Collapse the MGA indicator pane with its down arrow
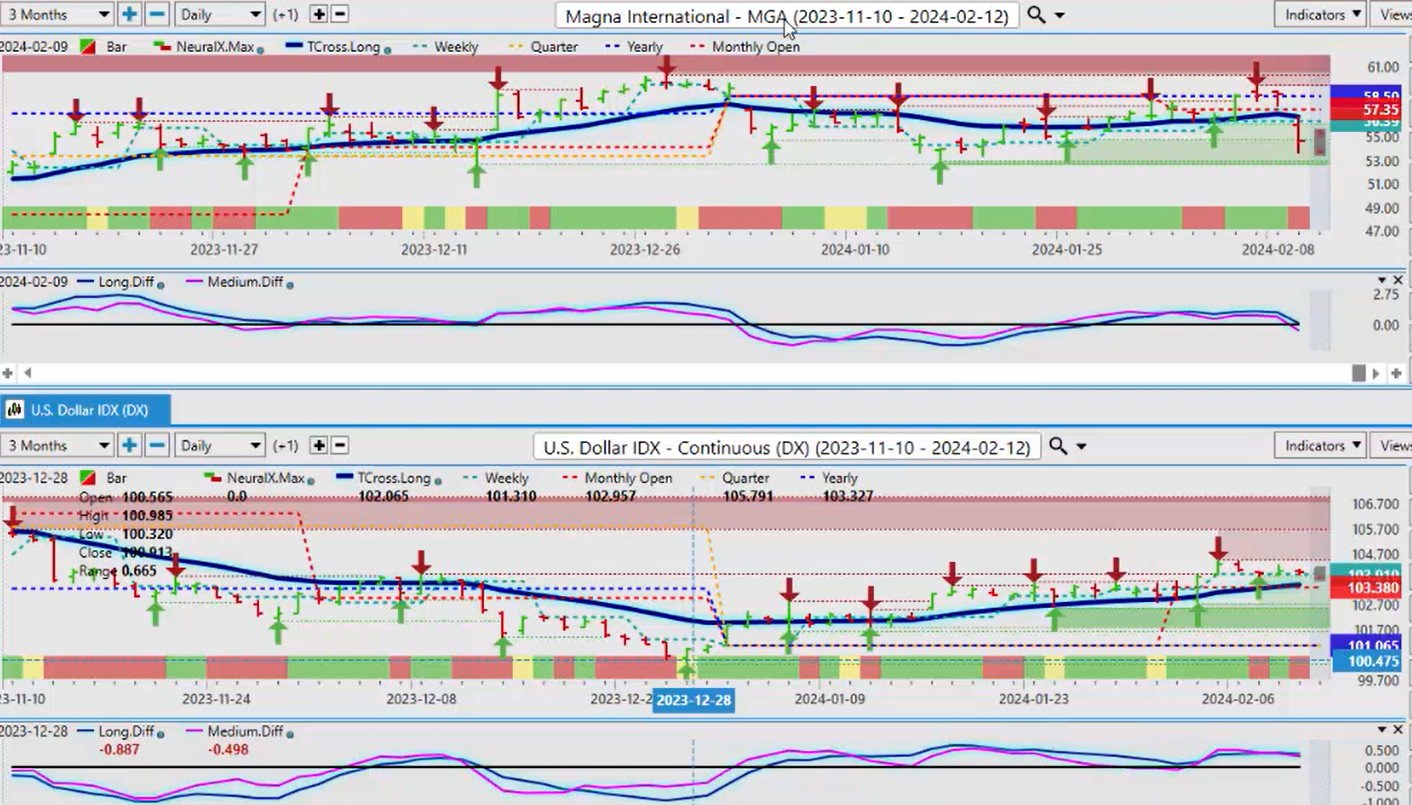The height and width of the screenshot is (805, 1412). coord(1383,280)
